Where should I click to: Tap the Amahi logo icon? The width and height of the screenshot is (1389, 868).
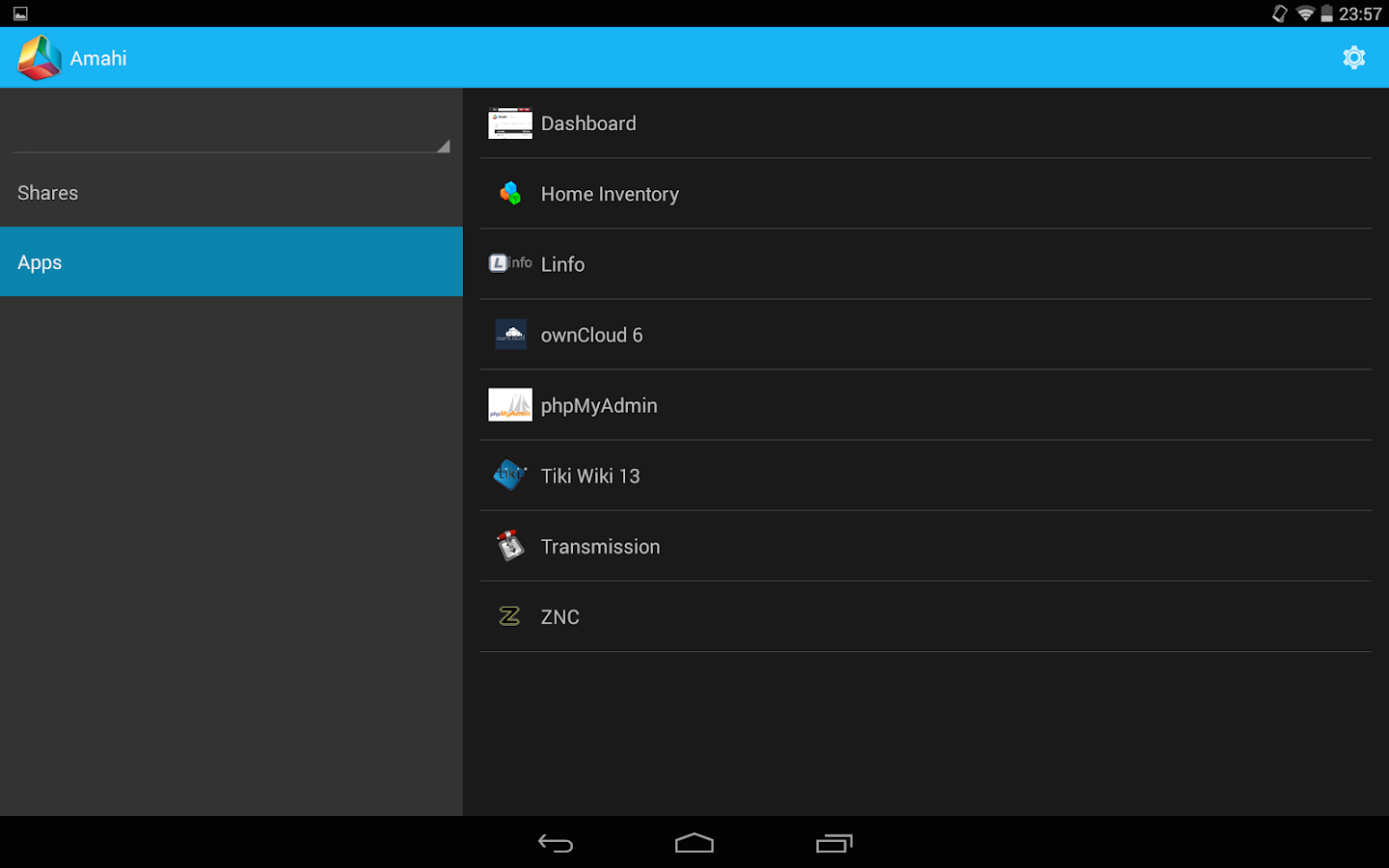40,58
